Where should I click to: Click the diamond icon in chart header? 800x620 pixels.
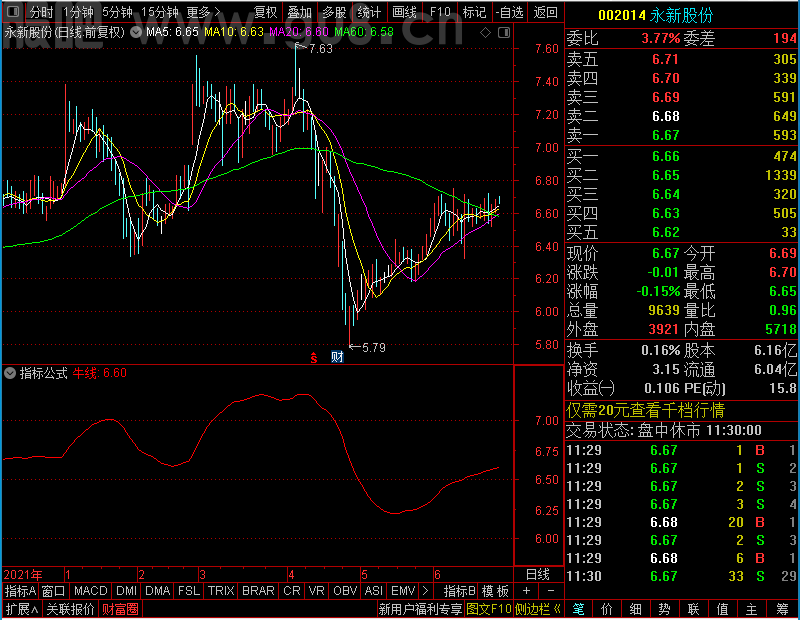click(x=485, y=33)
